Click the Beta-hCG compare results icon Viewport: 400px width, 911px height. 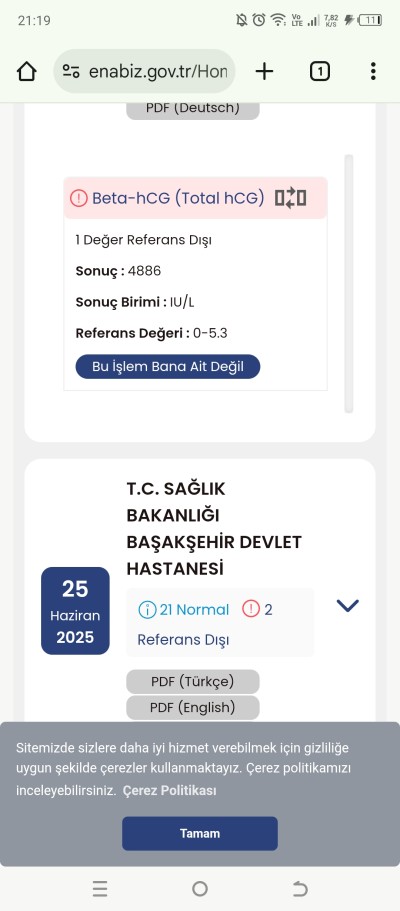(291, 198)
